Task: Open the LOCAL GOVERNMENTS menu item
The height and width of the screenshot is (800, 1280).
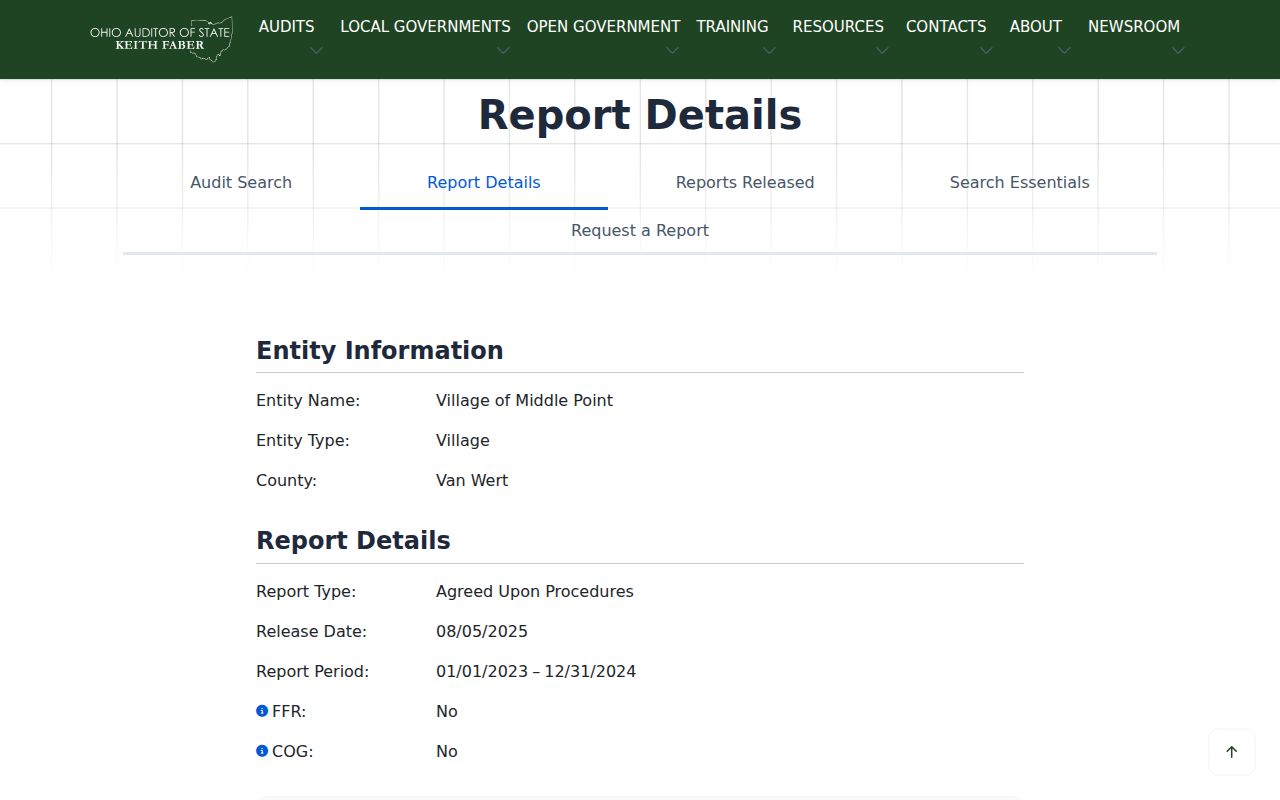Action: point(425,27)
